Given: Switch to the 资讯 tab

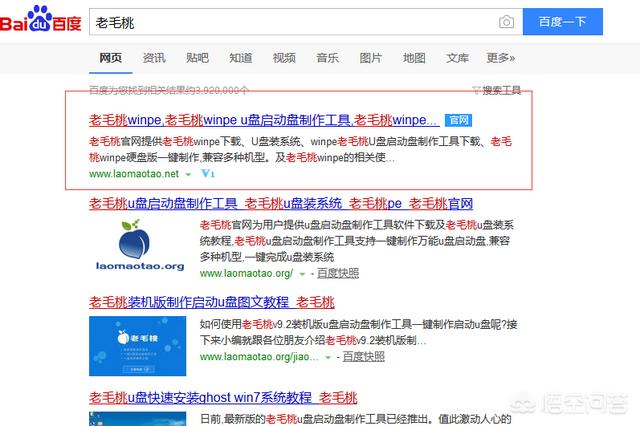Looking at the screenshot, I should [154, 58].
